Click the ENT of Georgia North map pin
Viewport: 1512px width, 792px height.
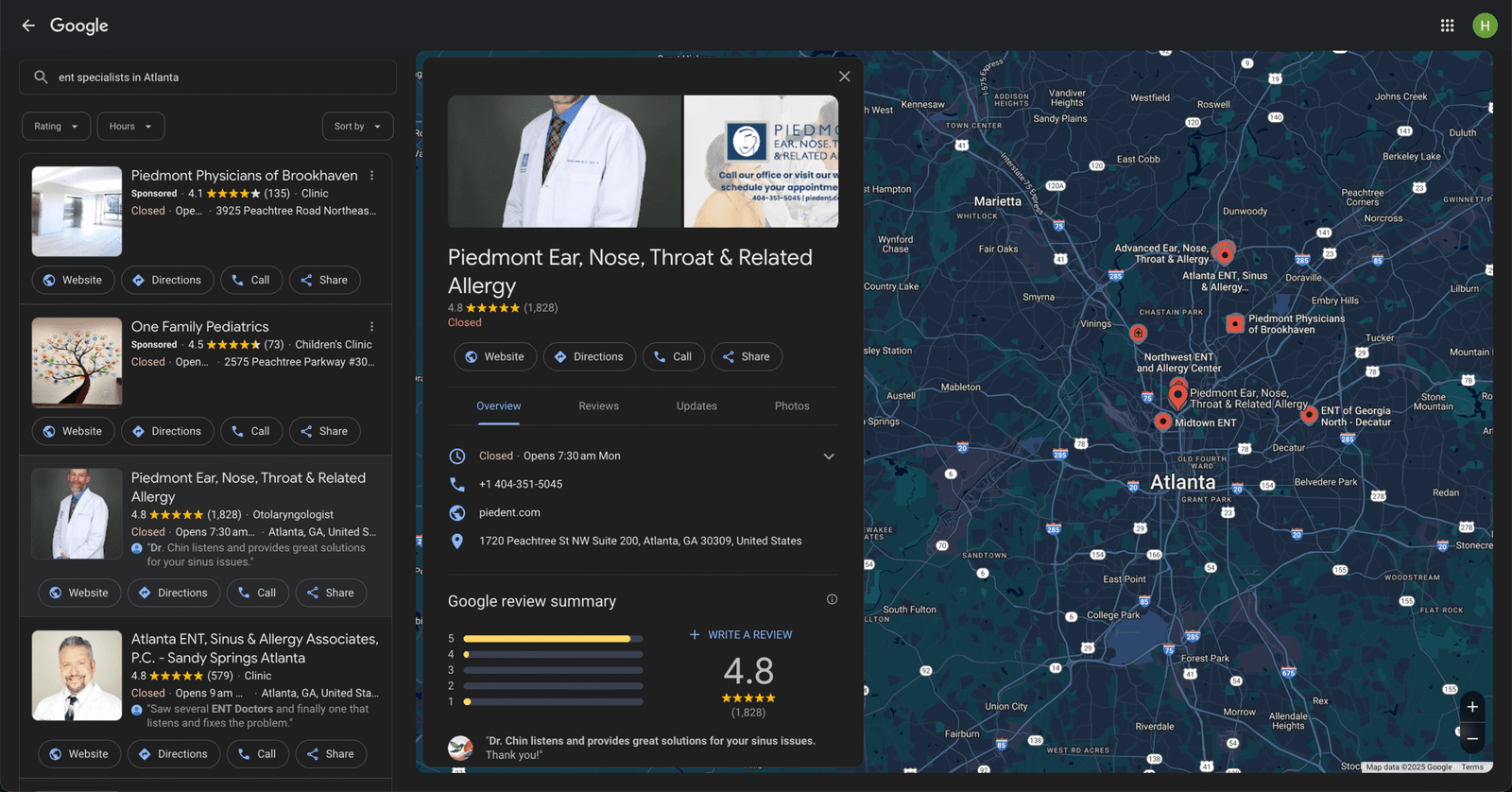point(1309,414)
